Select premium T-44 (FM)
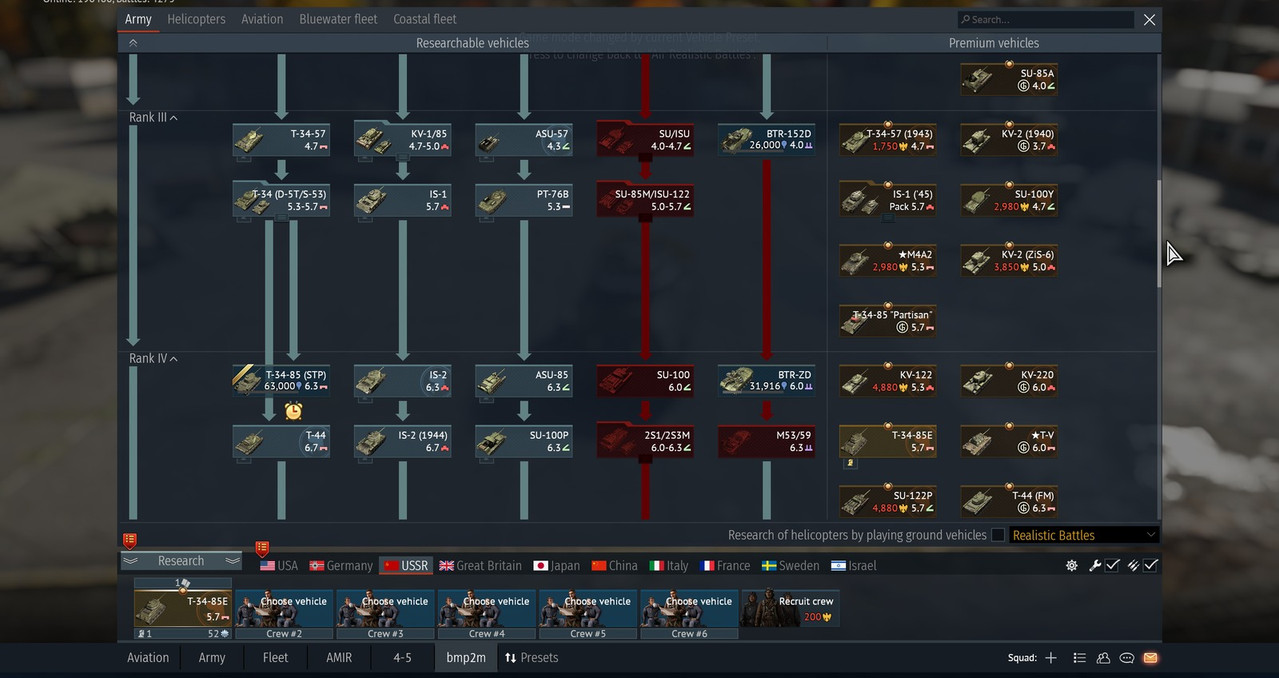The image size is (1279, 678). [x=1009, y=501]
